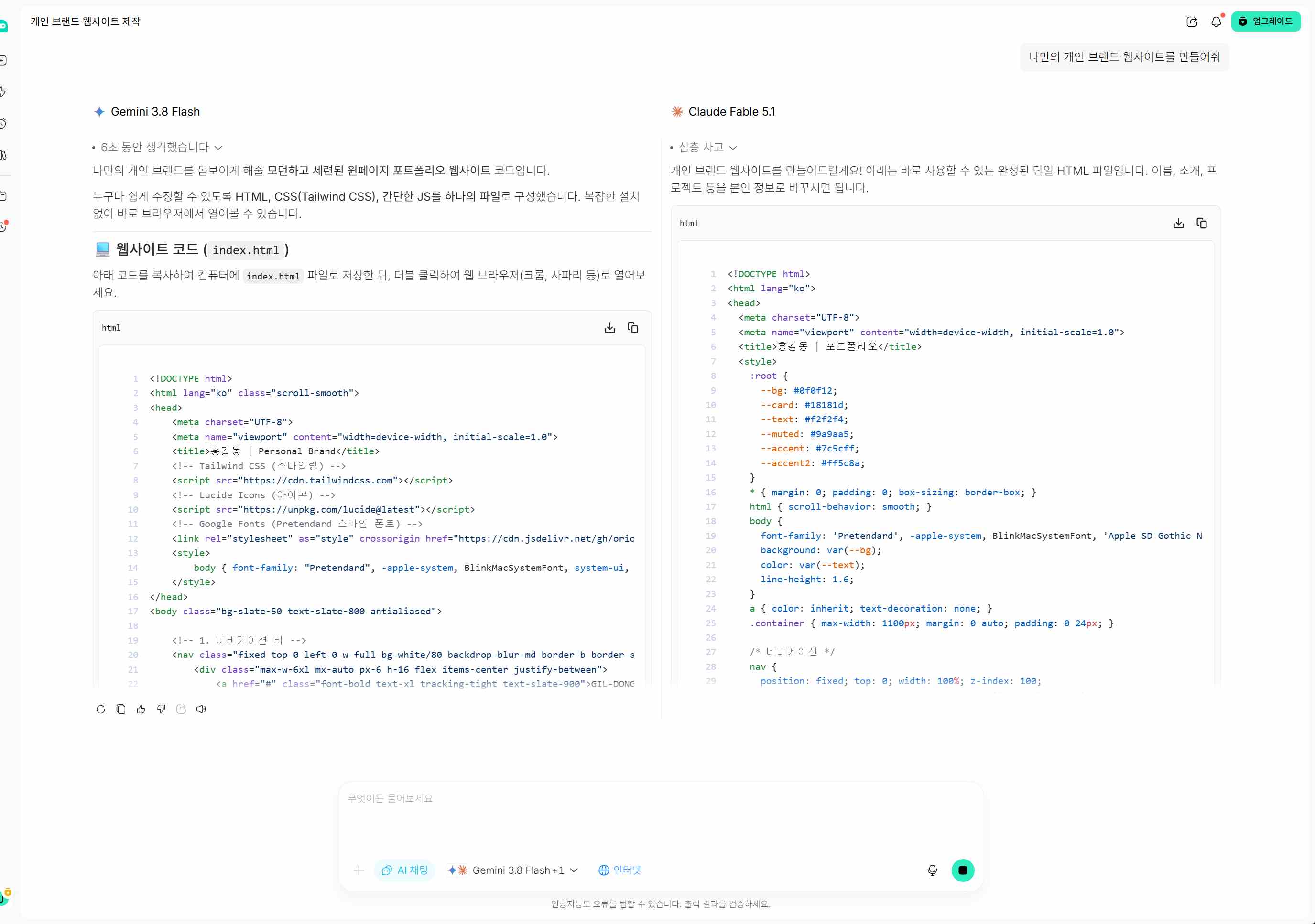Viewport: 1315px width, 924px height.
Task: Click the 업그레이드 upgrade button
Action: pyautogui.click(x=1266, y=21)
